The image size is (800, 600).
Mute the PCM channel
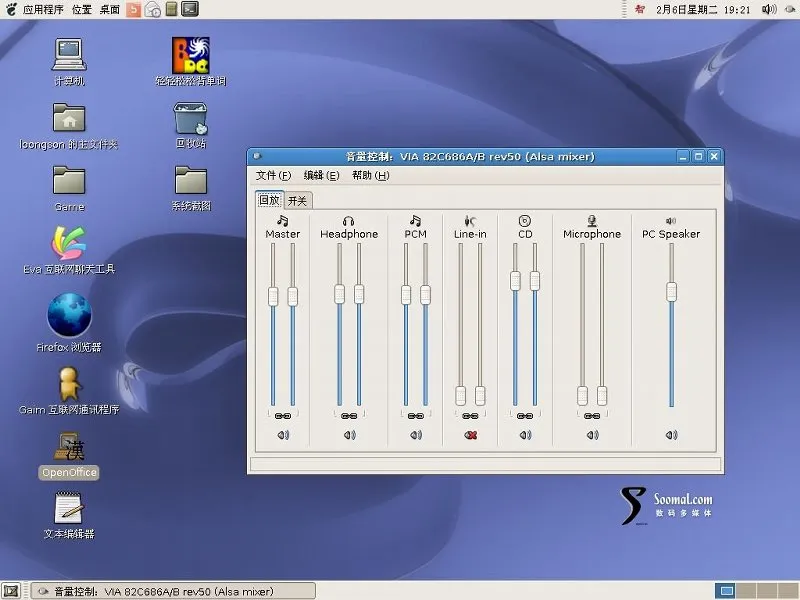(x=416, y=435)
